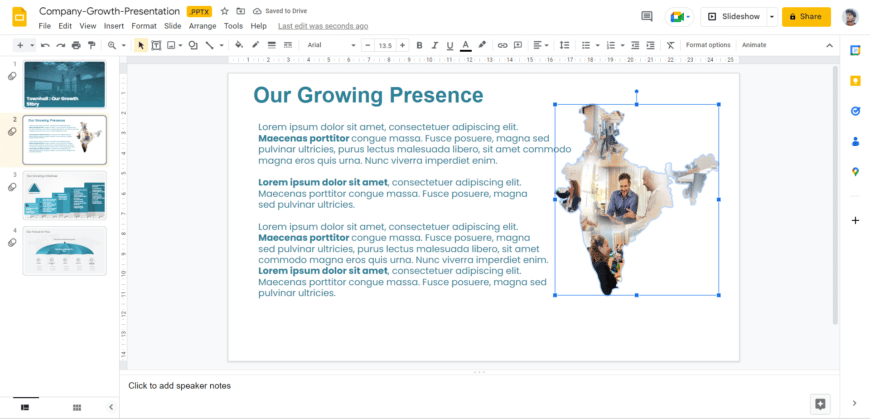Image resolution: width=870 pixels, height=419 pixels.
Task: Click the yellow Share button
Action: [x=806, y=17]
